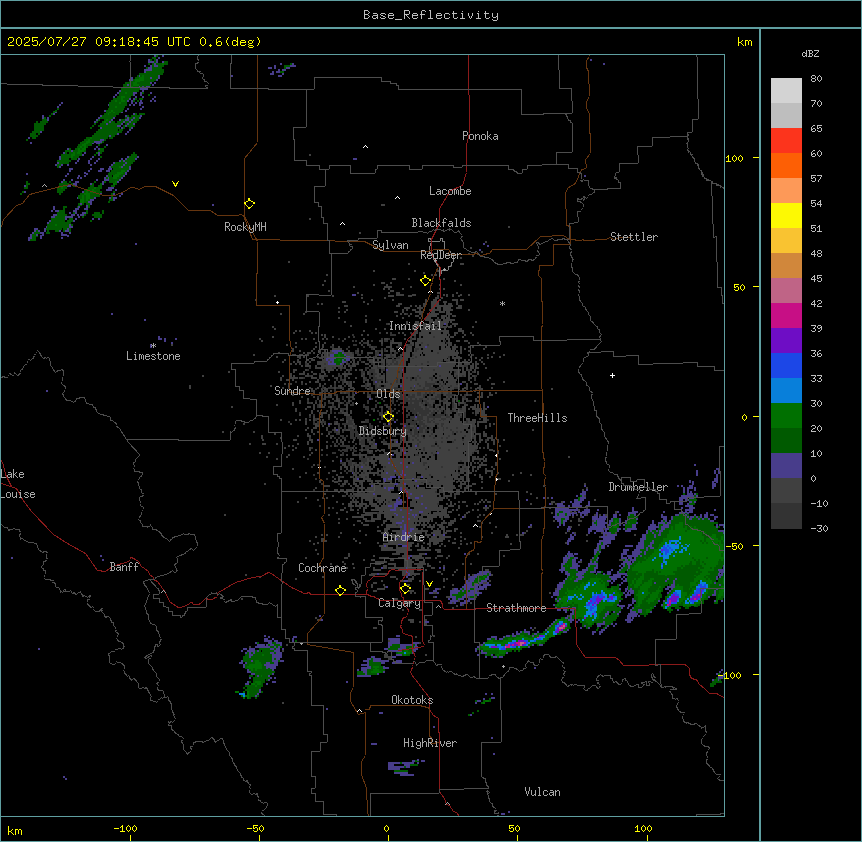Click the Sundre city label
This screenshot has width=862, height=842.
coord(292,391)
